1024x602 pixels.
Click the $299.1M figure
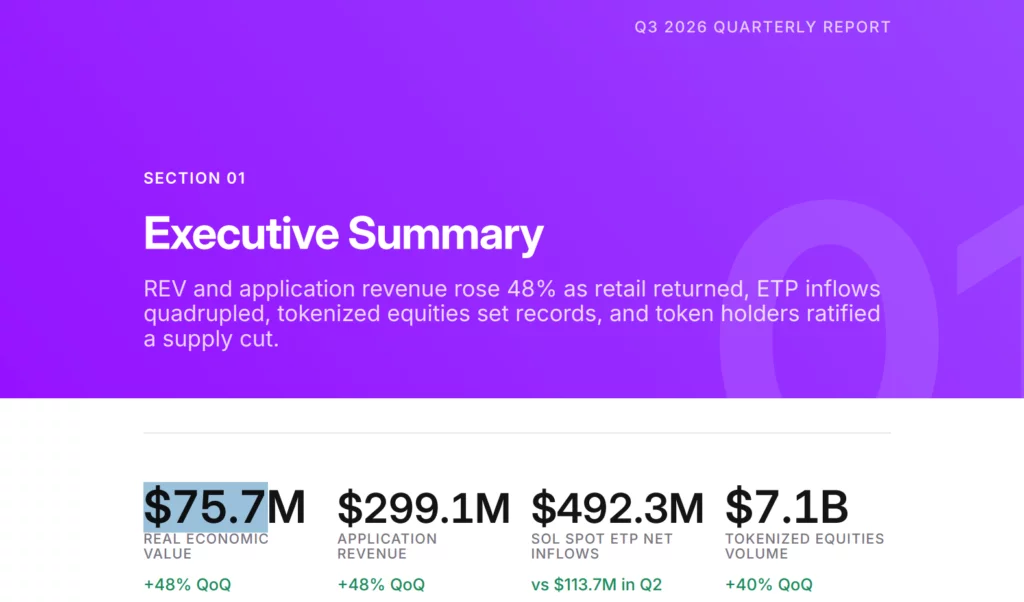[x=423, y=508]
